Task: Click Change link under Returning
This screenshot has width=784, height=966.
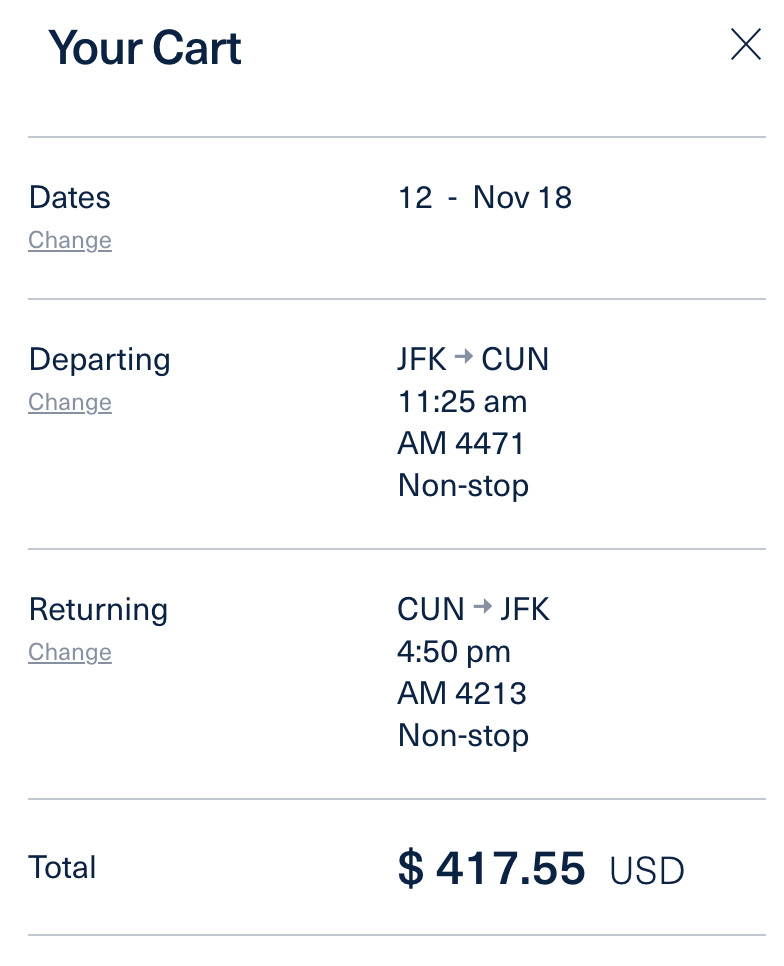Action: coord(70,653)
